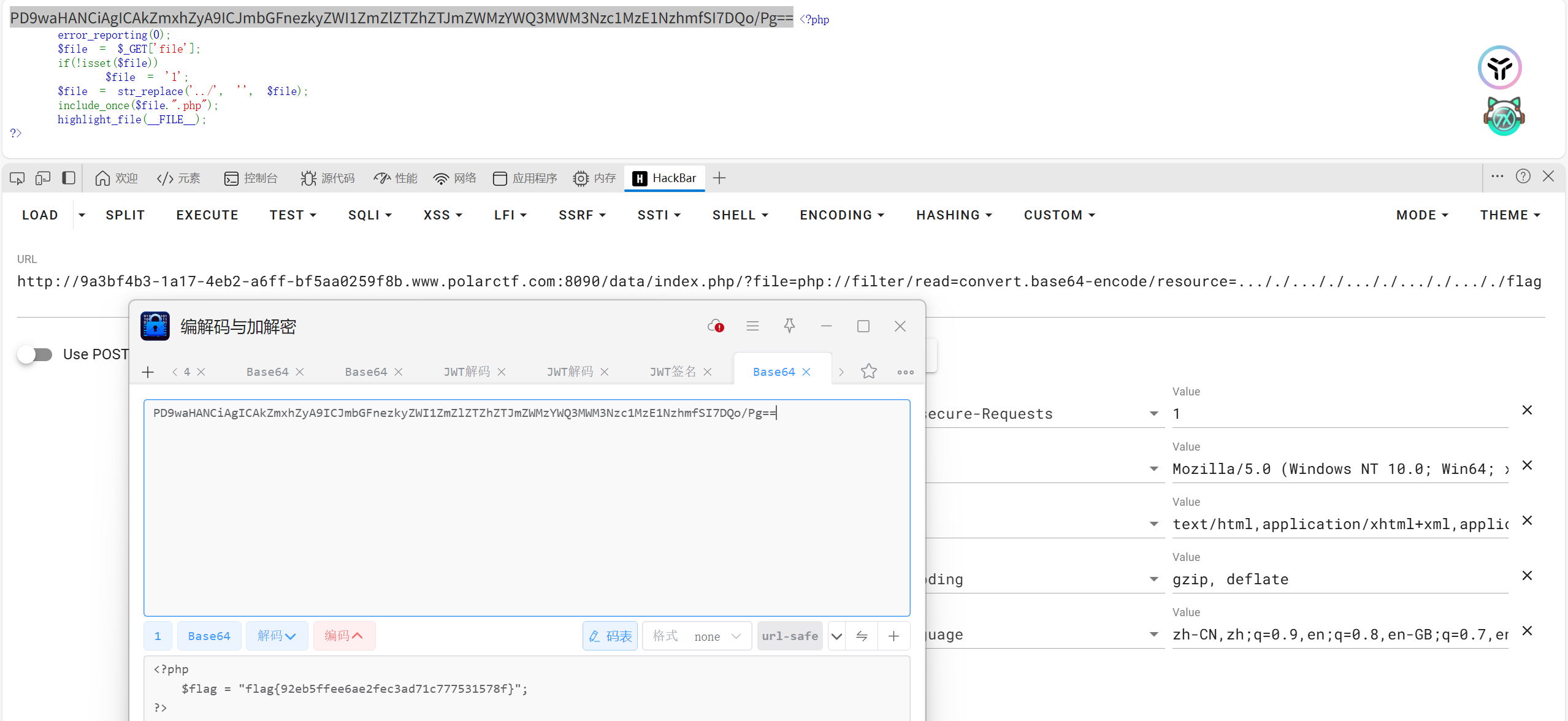Screen dimensions: 1568x721
Task: Toggle device emulation icon in DevTools
Action: click(x=43, y=178)
